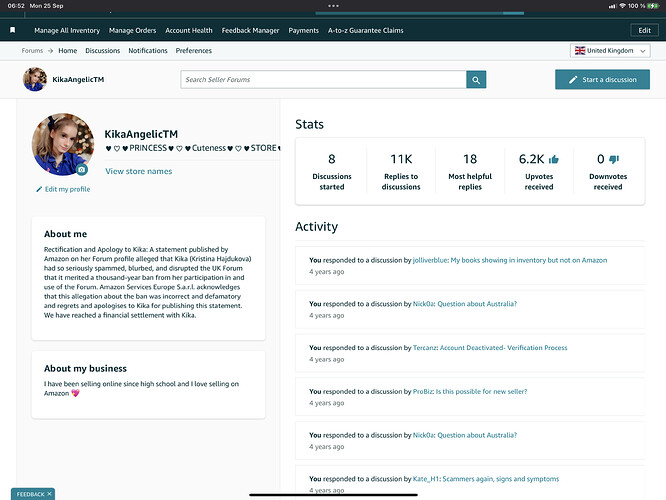Viewport: 666px width, 500px height.
Task: Open Manage Orders menu
Action: (133, 31)
